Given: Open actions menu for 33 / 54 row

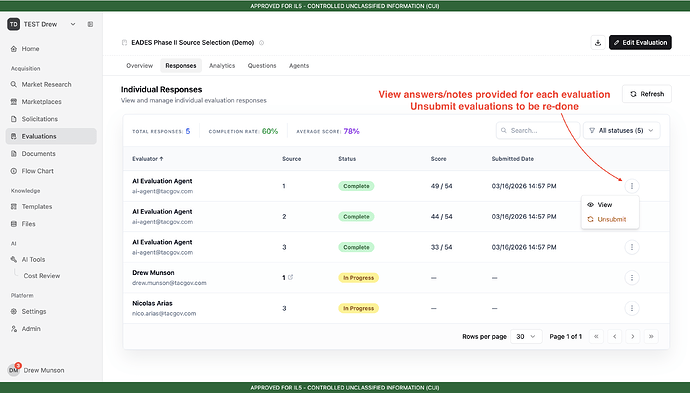Looking at the screenshot, I should [x=632, y=247].
